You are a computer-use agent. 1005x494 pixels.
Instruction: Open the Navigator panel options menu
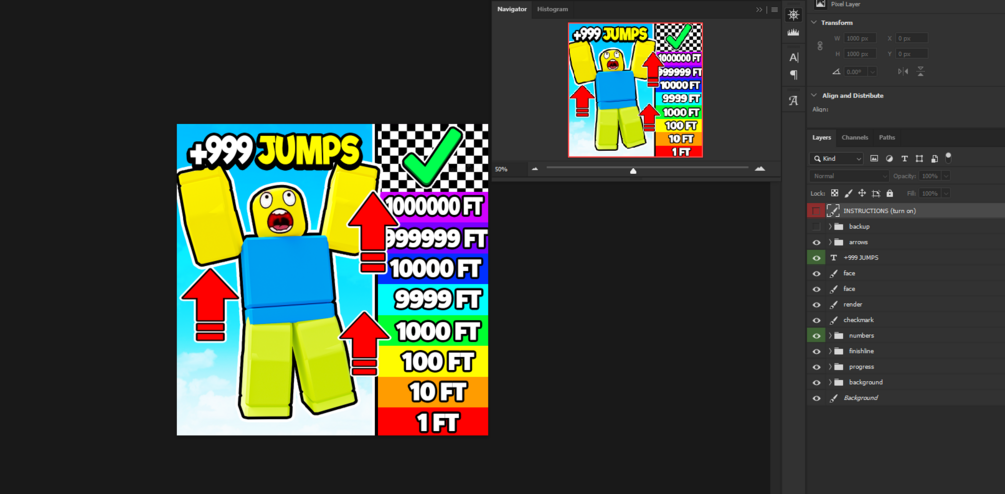coord(774,10)
